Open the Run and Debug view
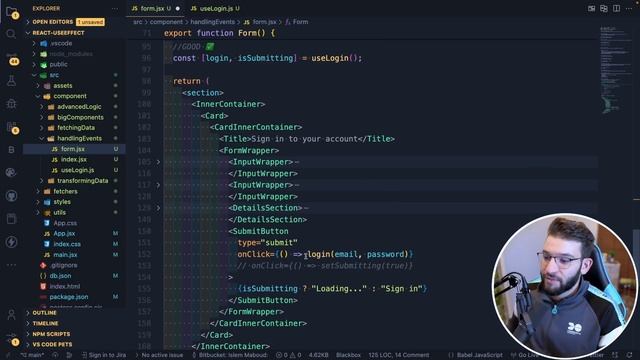The height and width of the screenshot is (360, 640). 11,104
